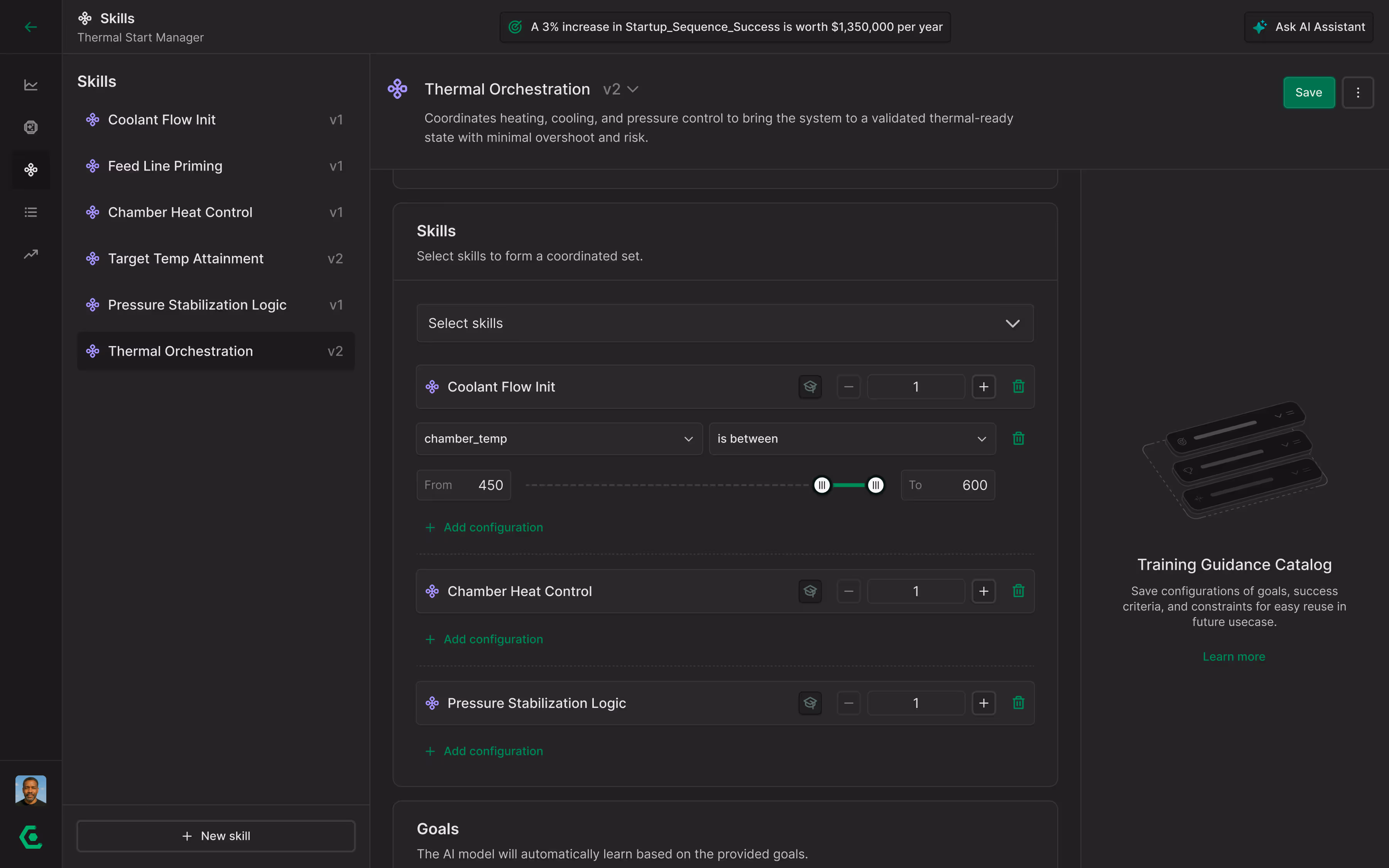
Task: Select Coolant Flow Init in skills list
Action: [216, 120]
